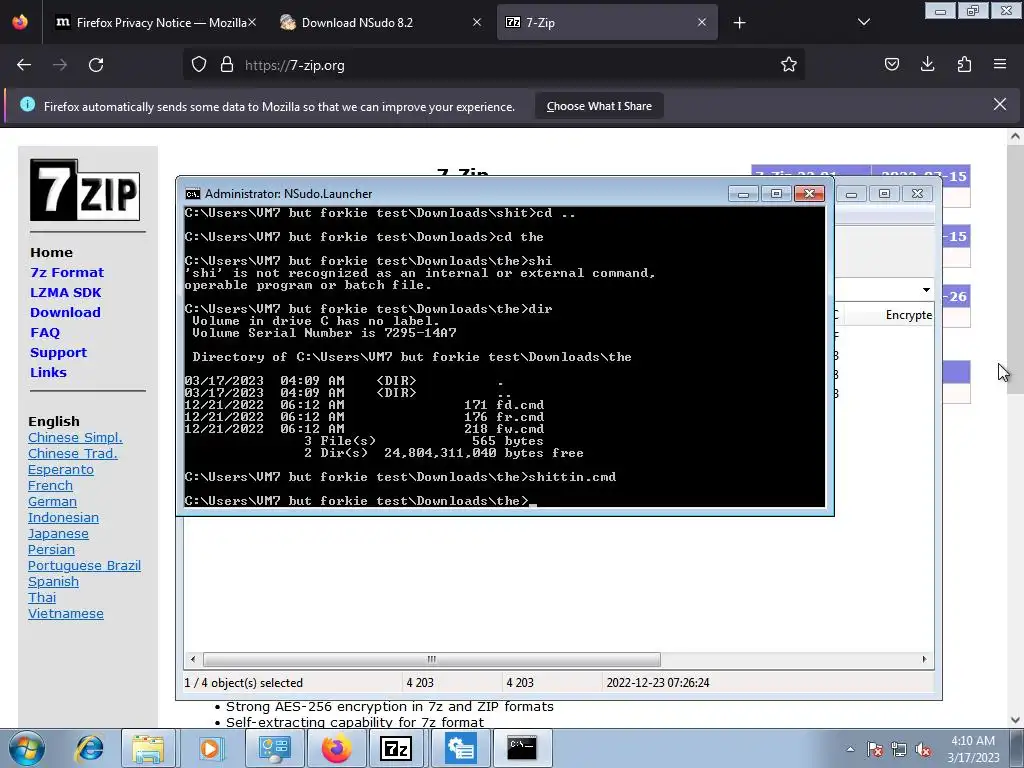The height and width of the screenshot is (768, 1024).
Task: Click browser page scroll up arrow
Action: click(x=1015, y=136)
